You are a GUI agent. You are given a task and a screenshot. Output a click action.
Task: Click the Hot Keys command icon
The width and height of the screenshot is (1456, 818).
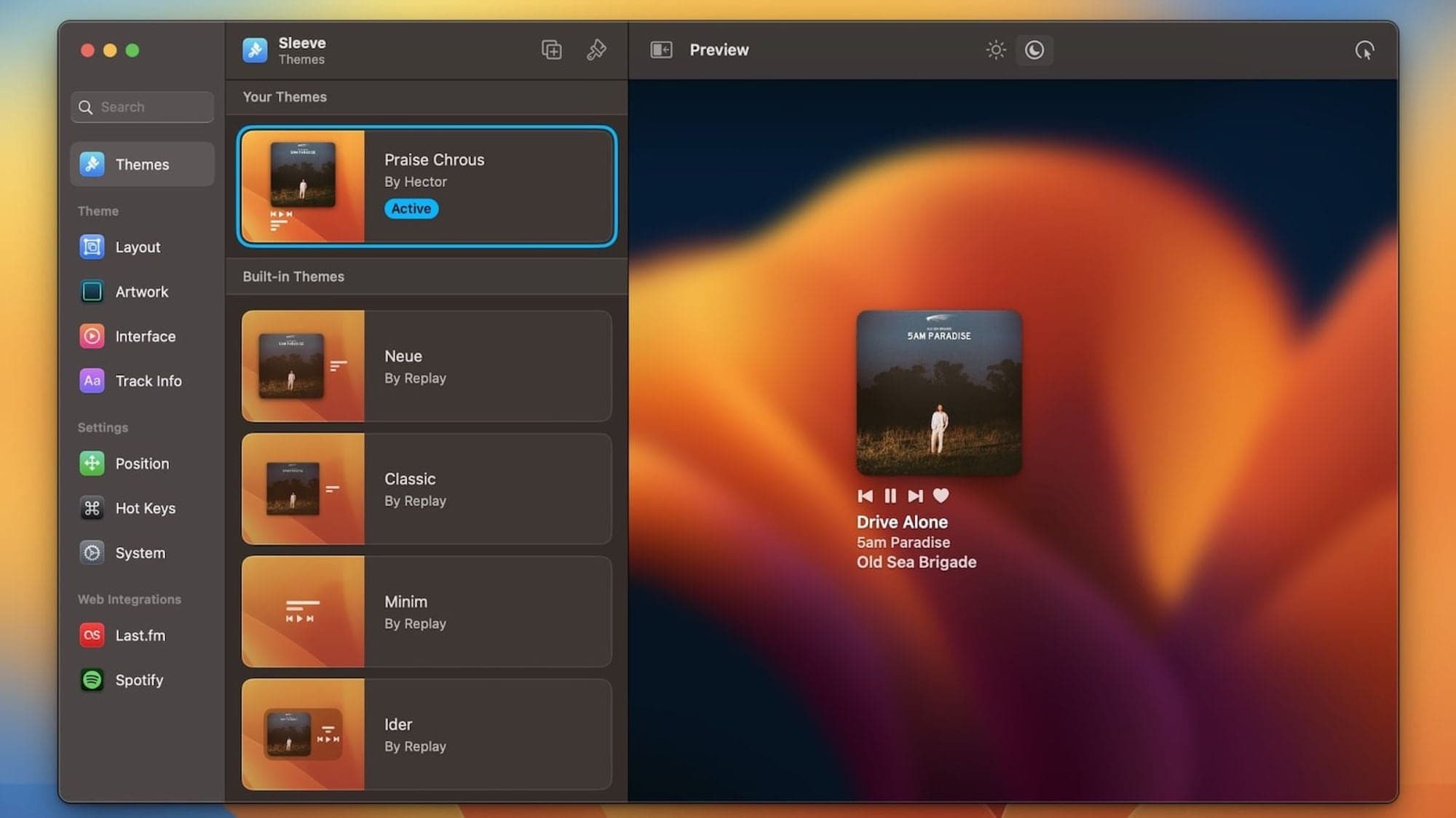tap(92, 508)
